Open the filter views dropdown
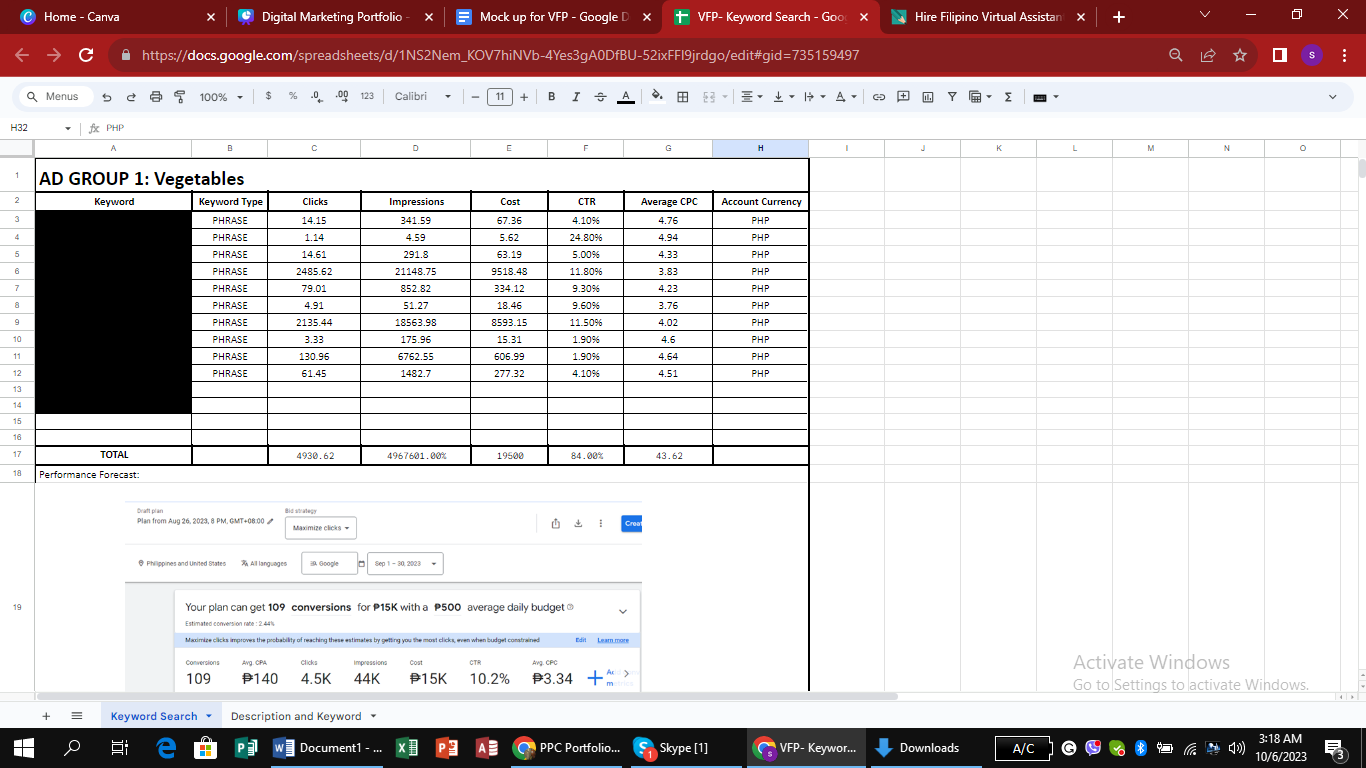 (x=980, y=97)
